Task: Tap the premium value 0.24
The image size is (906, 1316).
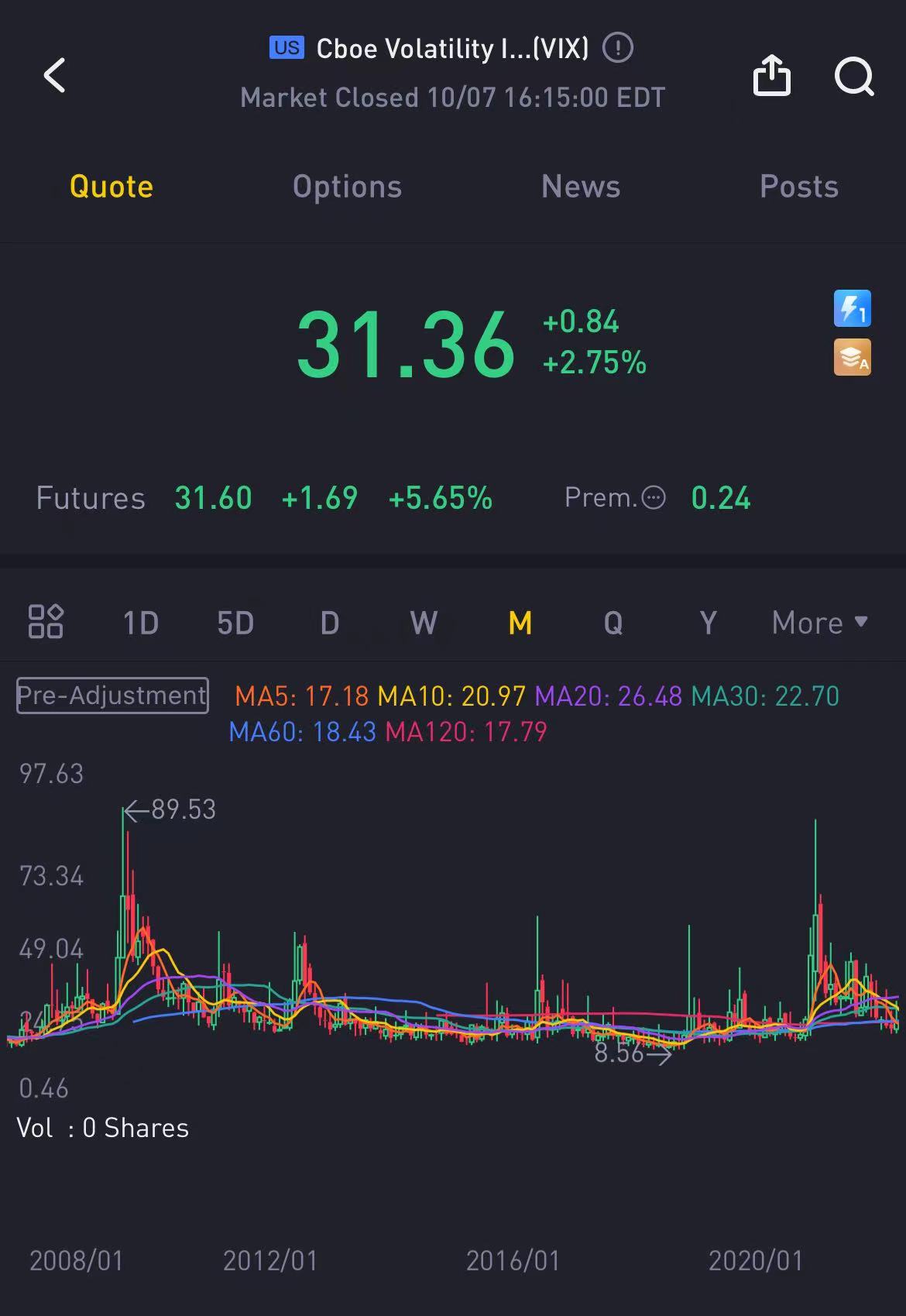Action: tap(721, 498)
